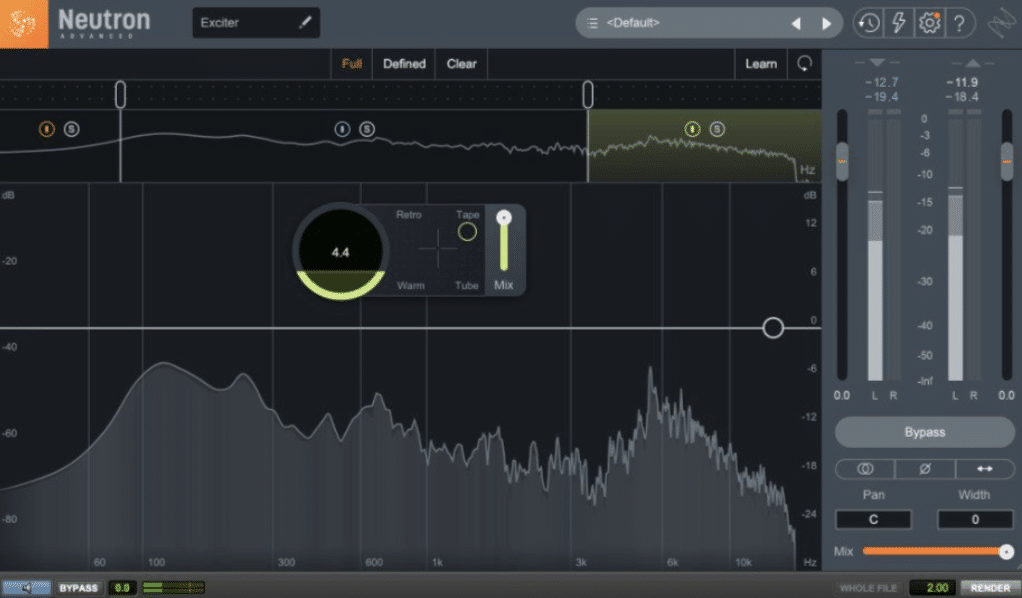Click the input gain value 0.0 under left fader
Image resolution: width=1022 pixels, height=598 pixels.
[841, 395]
